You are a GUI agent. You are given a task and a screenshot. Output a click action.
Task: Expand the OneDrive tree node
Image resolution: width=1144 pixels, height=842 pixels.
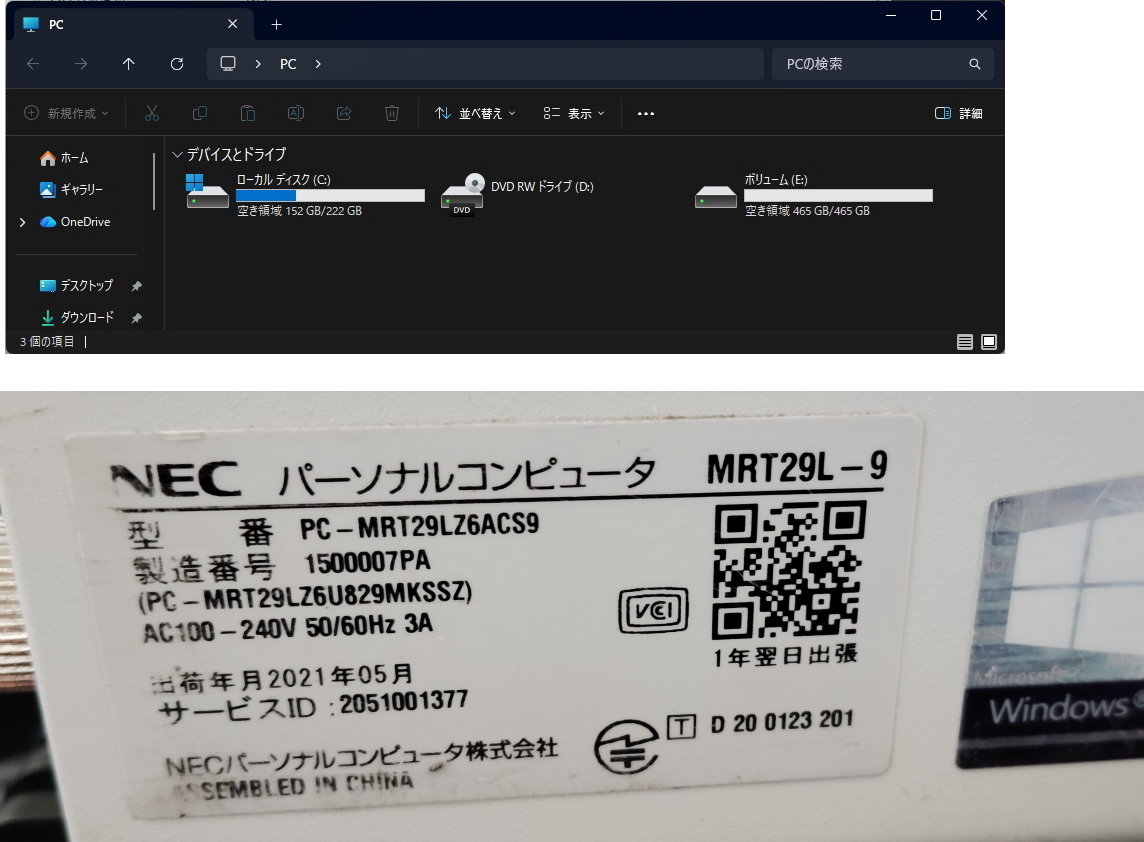click(x=23, y=222)
